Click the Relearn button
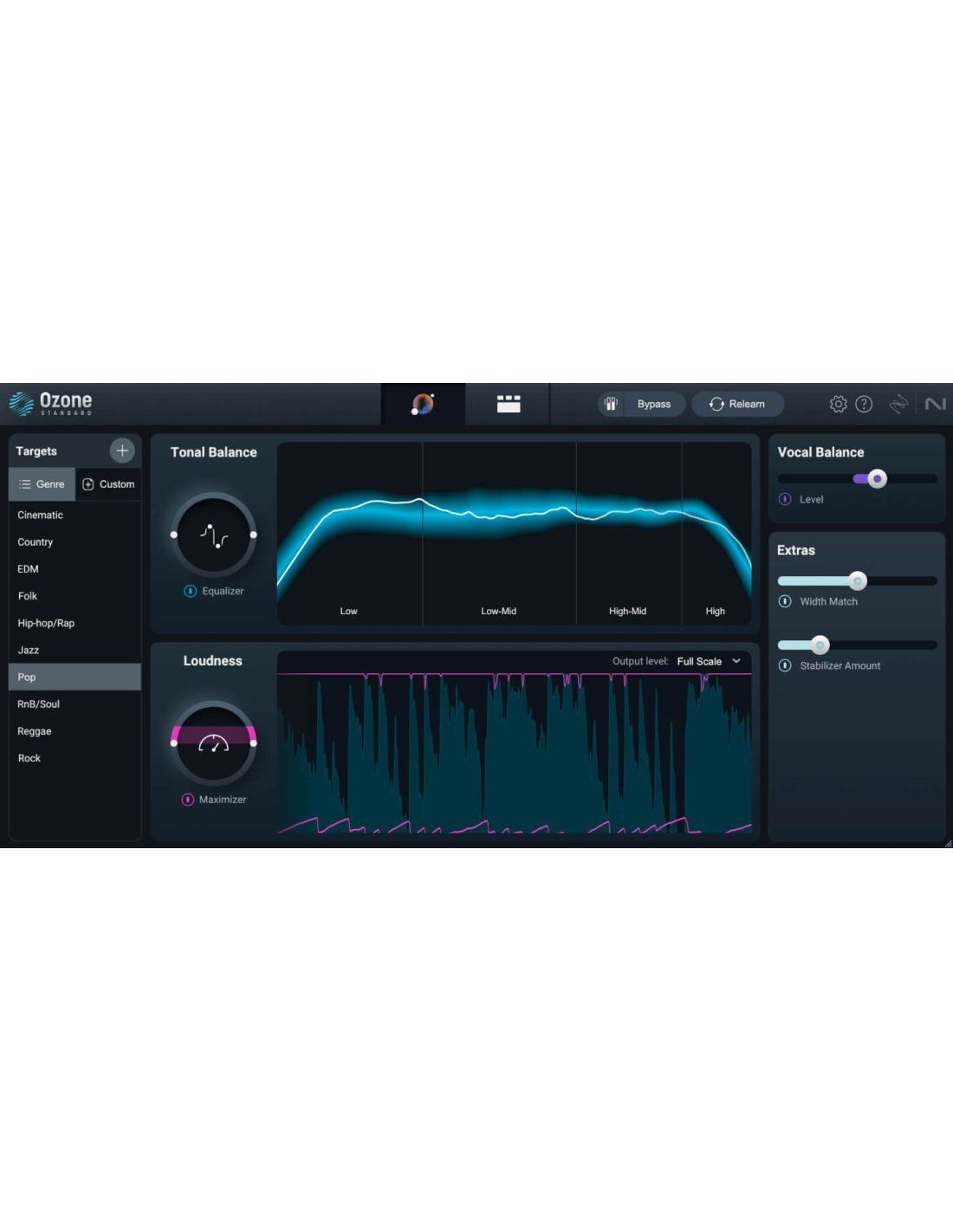Screen dimensions: 953x1232 [x=737, y=404]
